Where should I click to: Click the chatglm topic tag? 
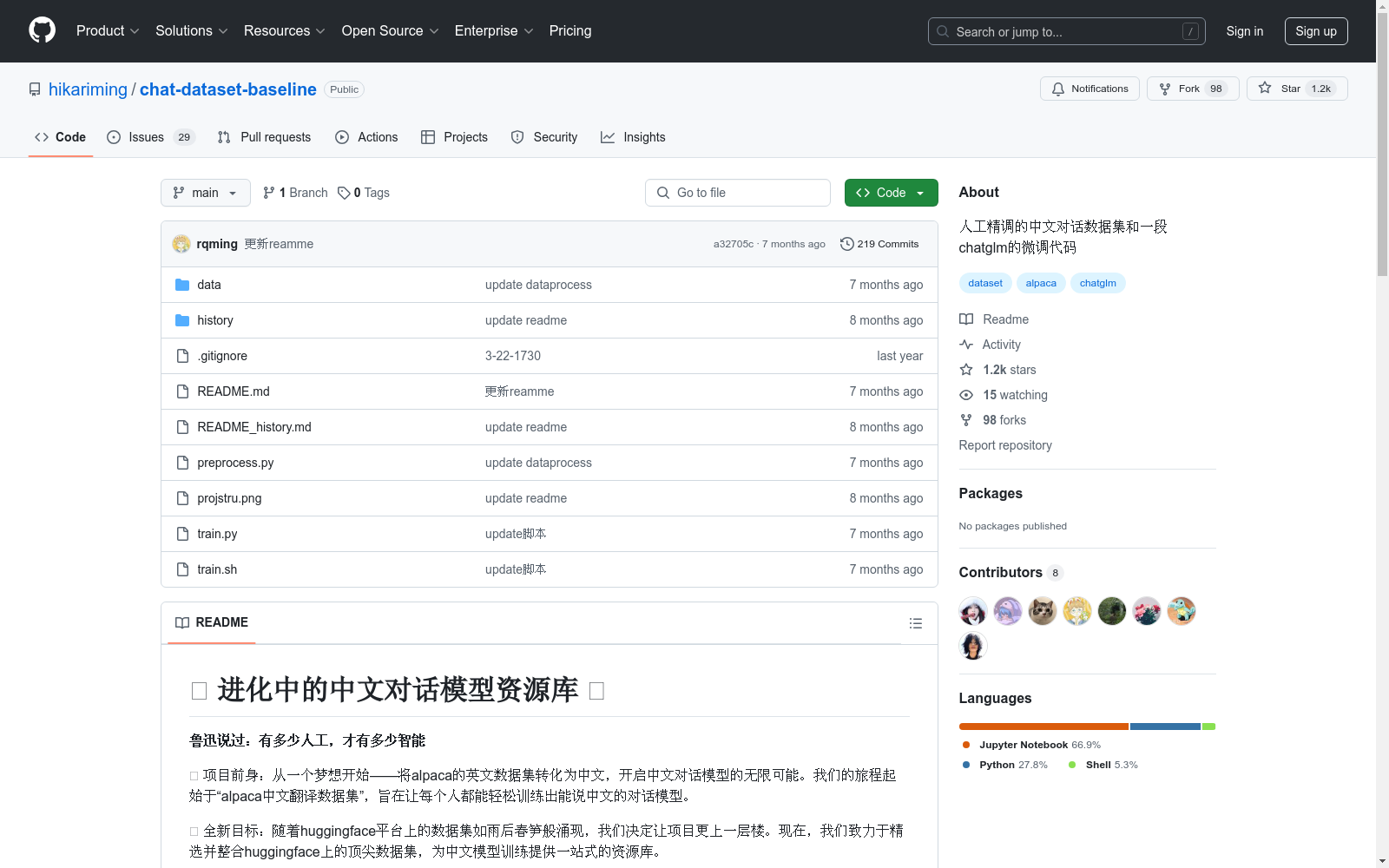coord(1098,283)
